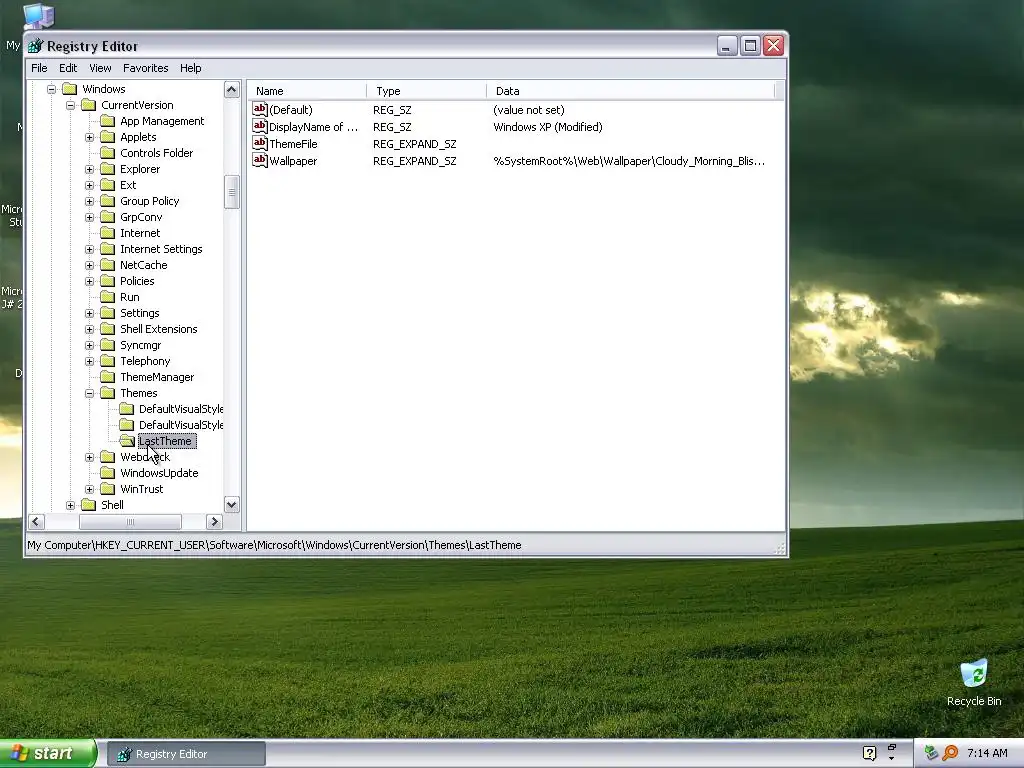The height and width of the screenshot is (768, 1024).
Task: Select the first DefaultVisualStyle subkey
Action: [x=181, y=409]
